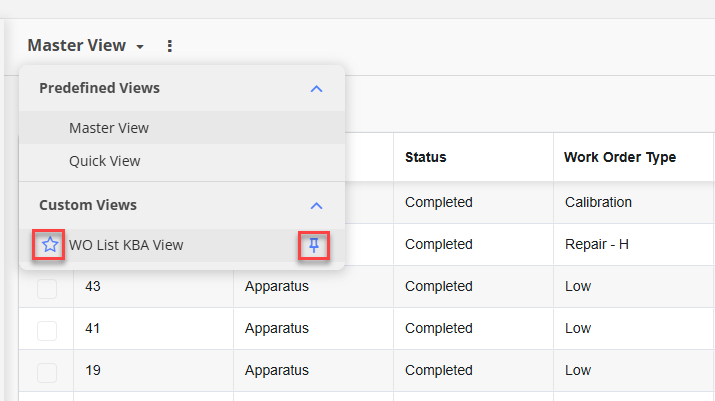This screenshot has width=715, height=401.
Task: Click the Calibration work order type cell
Action: tap(598, 202)
